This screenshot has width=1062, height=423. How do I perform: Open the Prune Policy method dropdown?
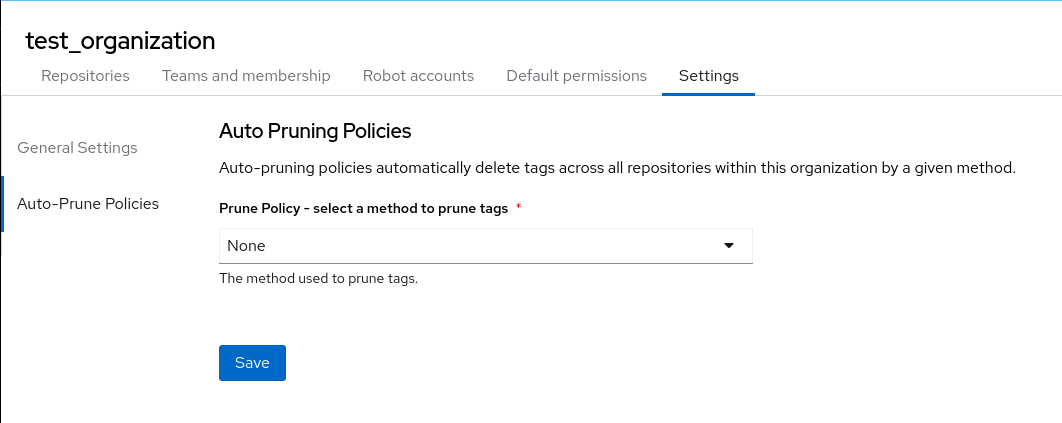485,245
